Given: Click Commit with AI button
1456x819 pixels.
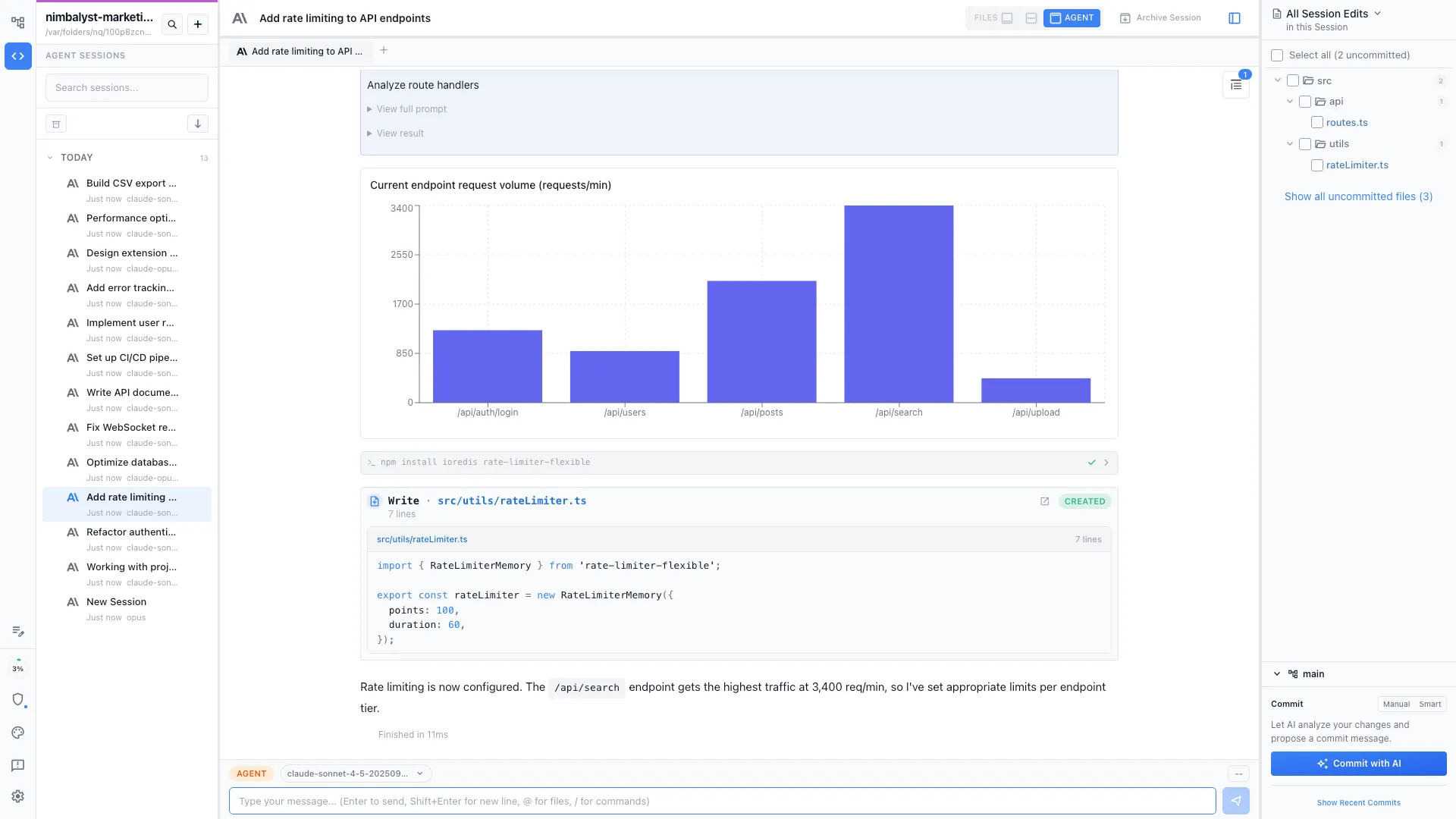Looking at the screenshot, I should tap(1358, 764).
